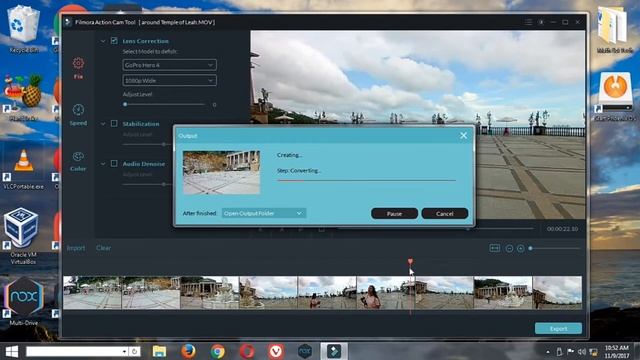Open Oracle VM VirtualBox desktop icon
This screenshot has width=640, height=360.
pyautogui.click(x=22, y=236)
